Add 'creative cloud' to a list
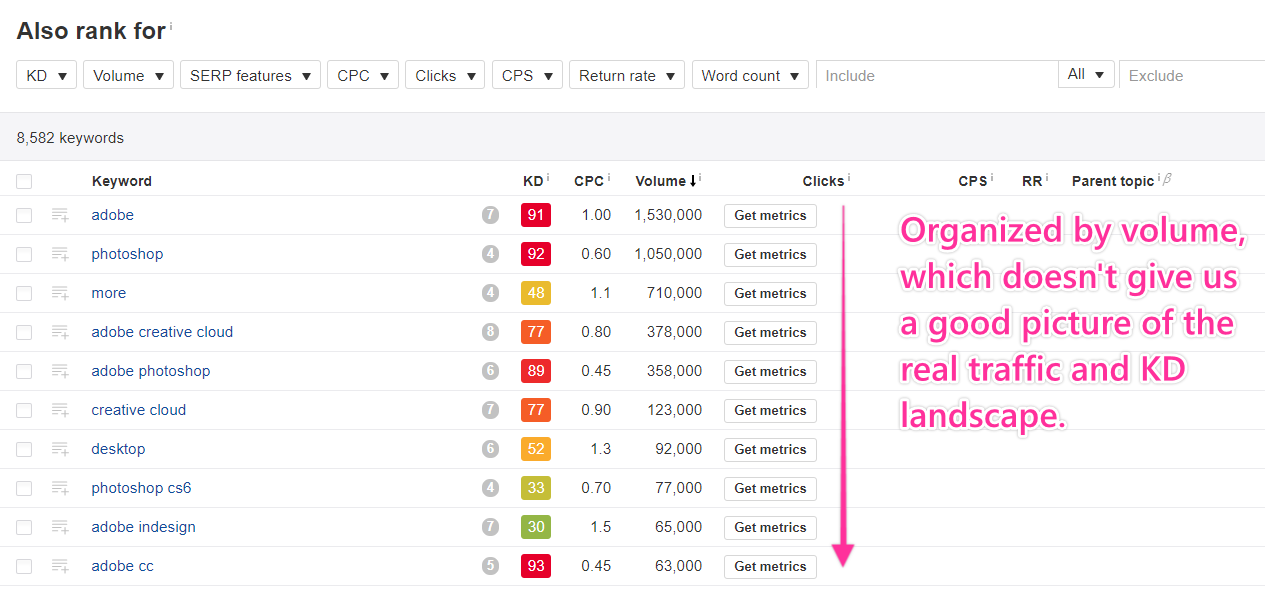 [60, 410]
